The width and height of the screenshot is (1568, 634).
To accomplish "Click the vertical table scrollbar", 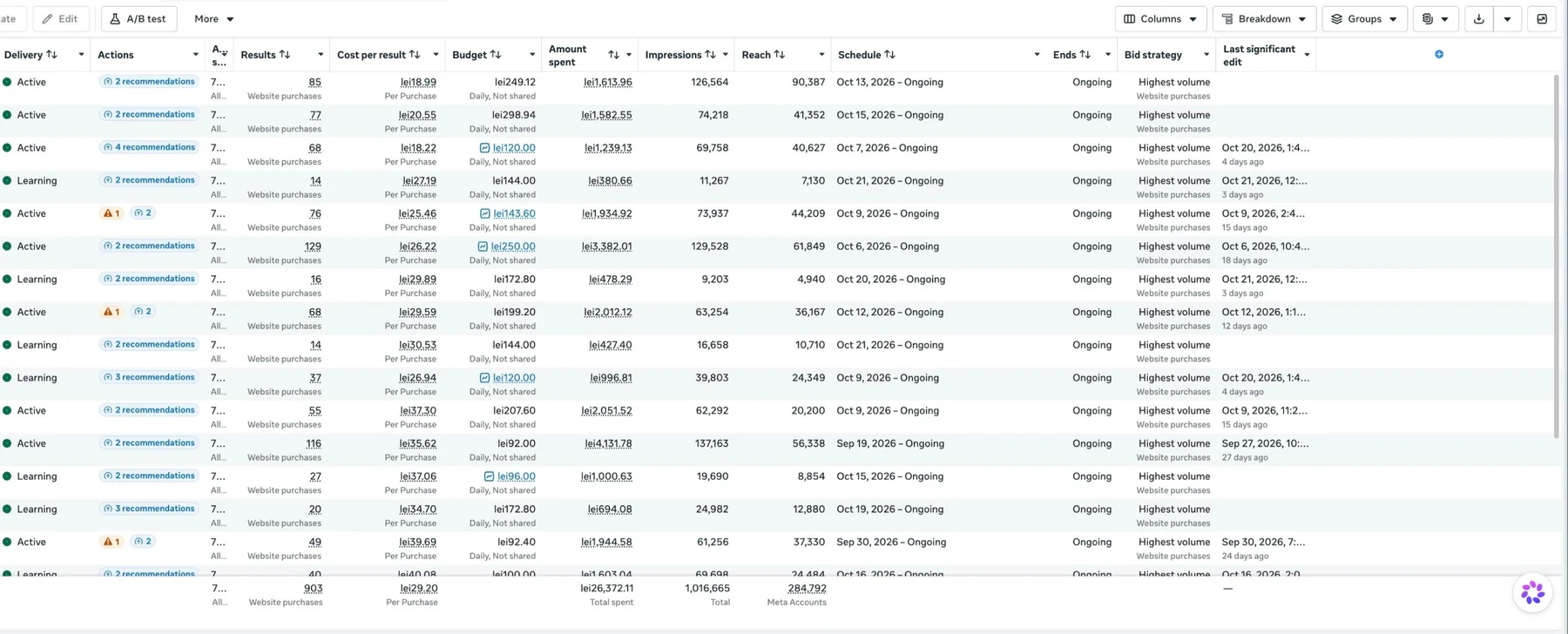I will 1557,255.
